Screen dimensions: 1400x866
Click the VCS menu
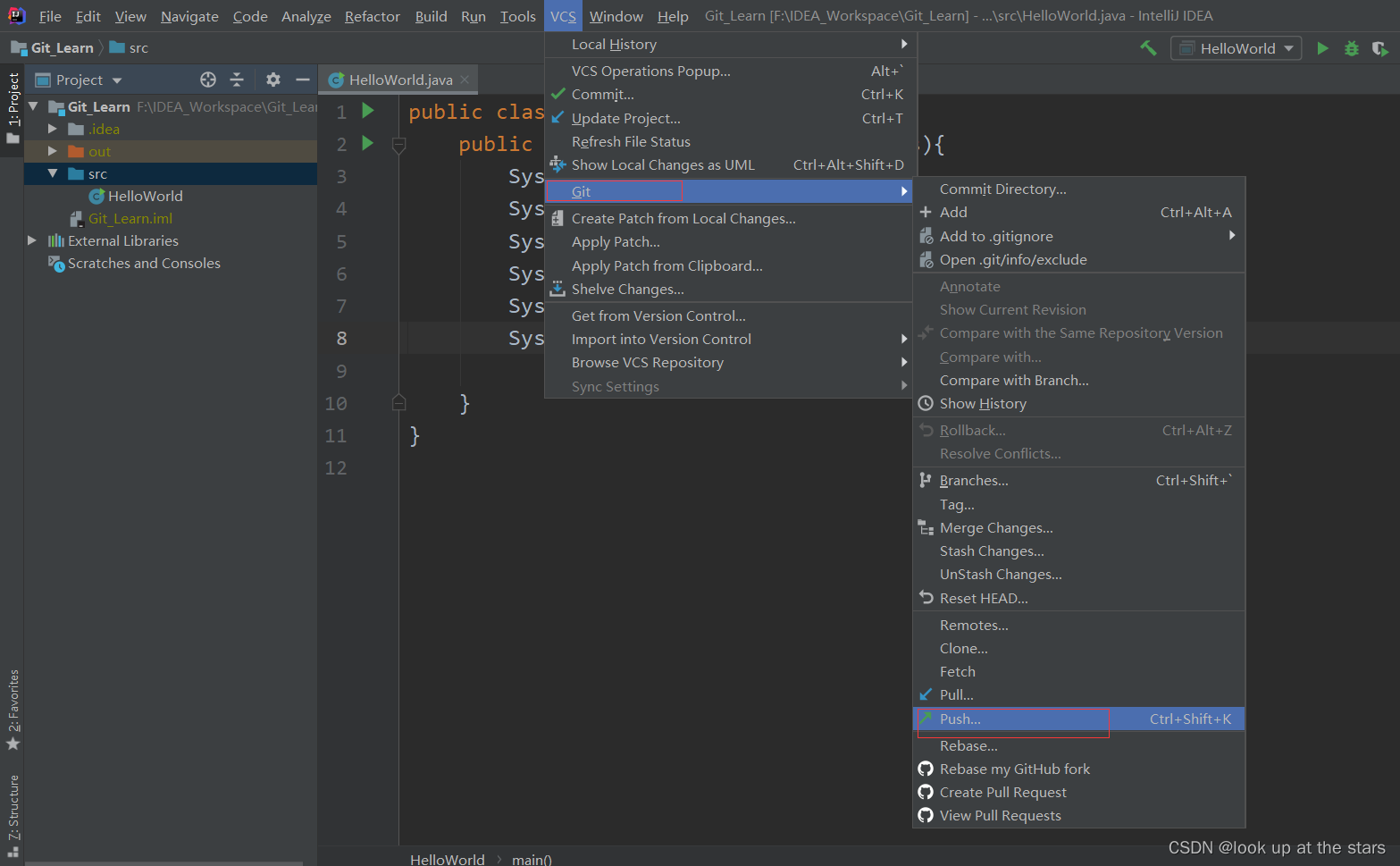coord(563,16)
